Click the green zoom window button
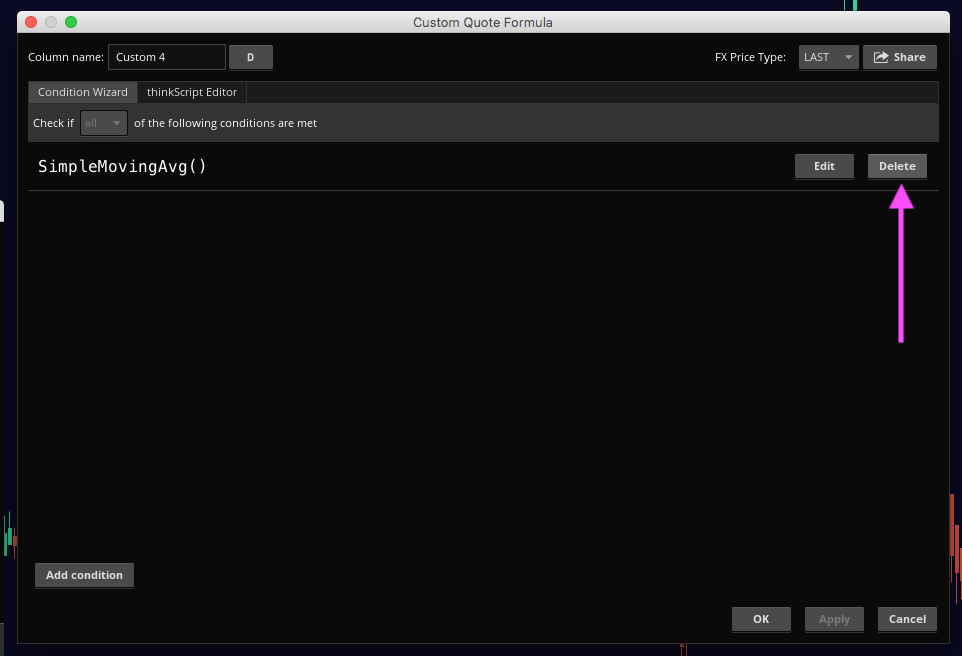Image resolution: width=962 pixels, height=656 pixels. pos(70,22)
